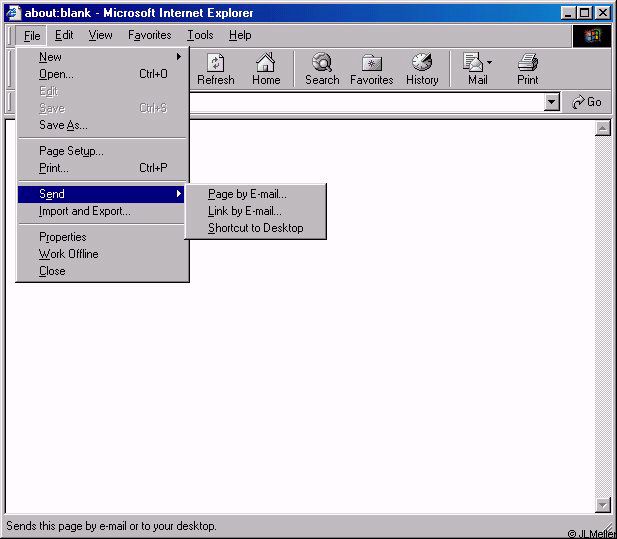Viewport: 617px width, 539px height.
Task: Choose Save As... from File menu
Action: [102, 125]
